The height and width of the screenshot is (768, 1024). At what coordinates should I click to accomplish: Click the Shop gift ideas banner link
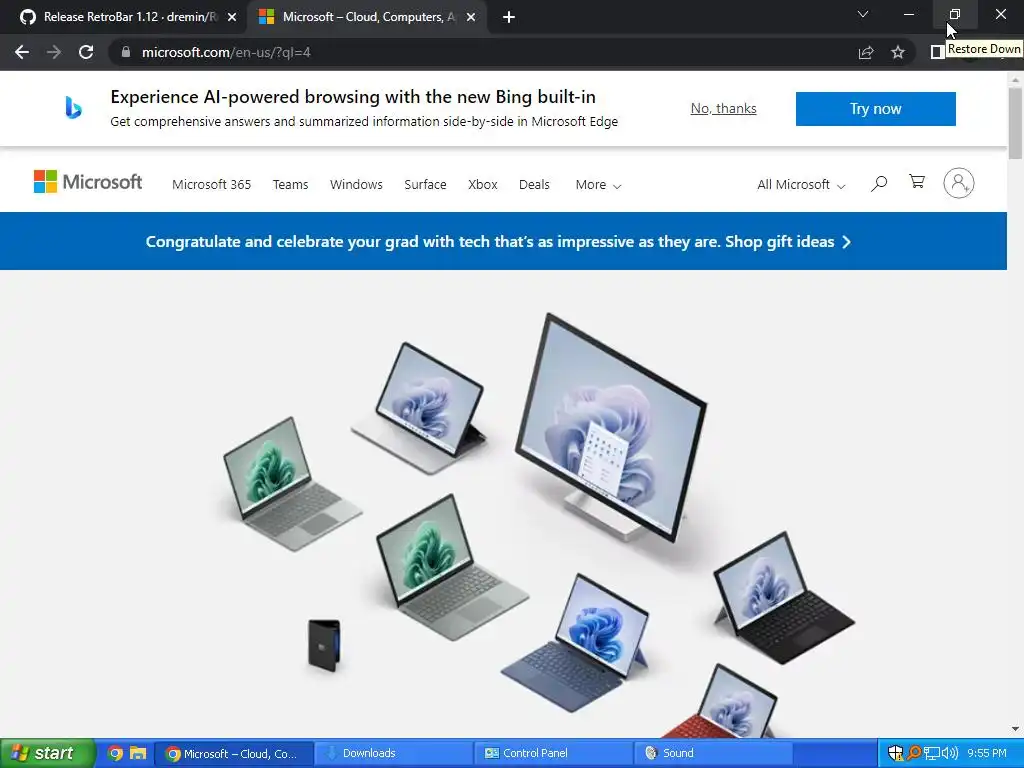788,242
